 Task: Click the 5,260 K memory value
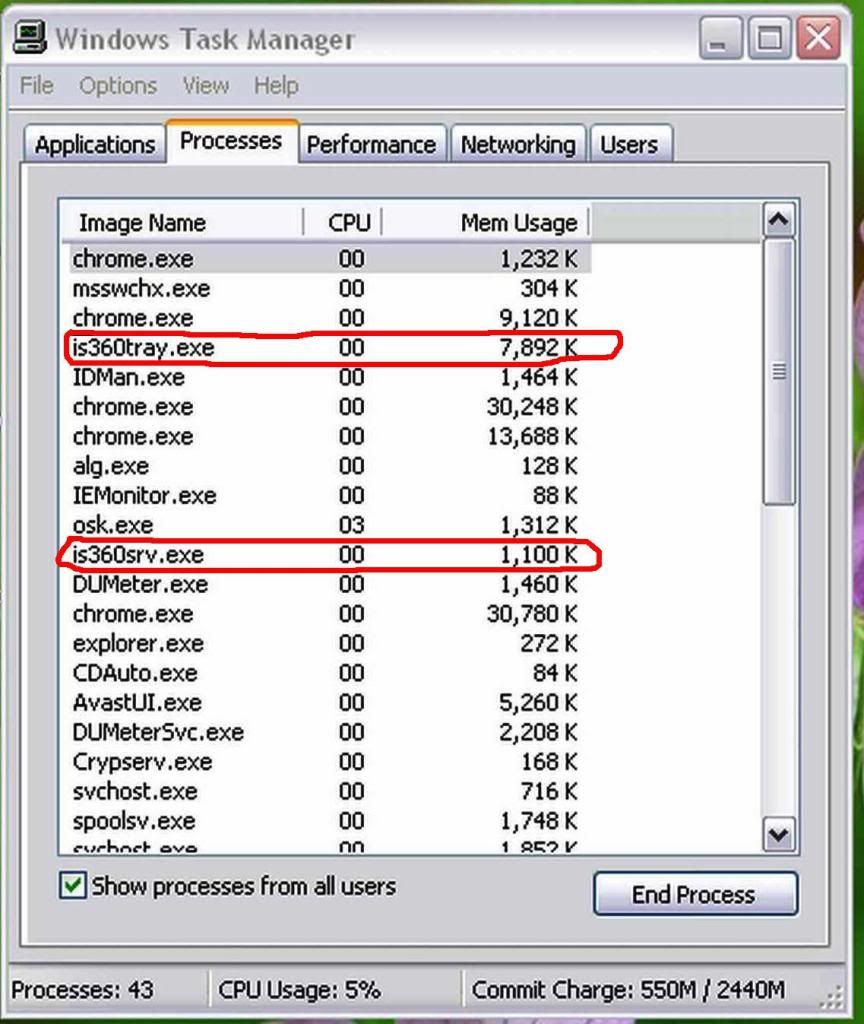pos(538,703)
